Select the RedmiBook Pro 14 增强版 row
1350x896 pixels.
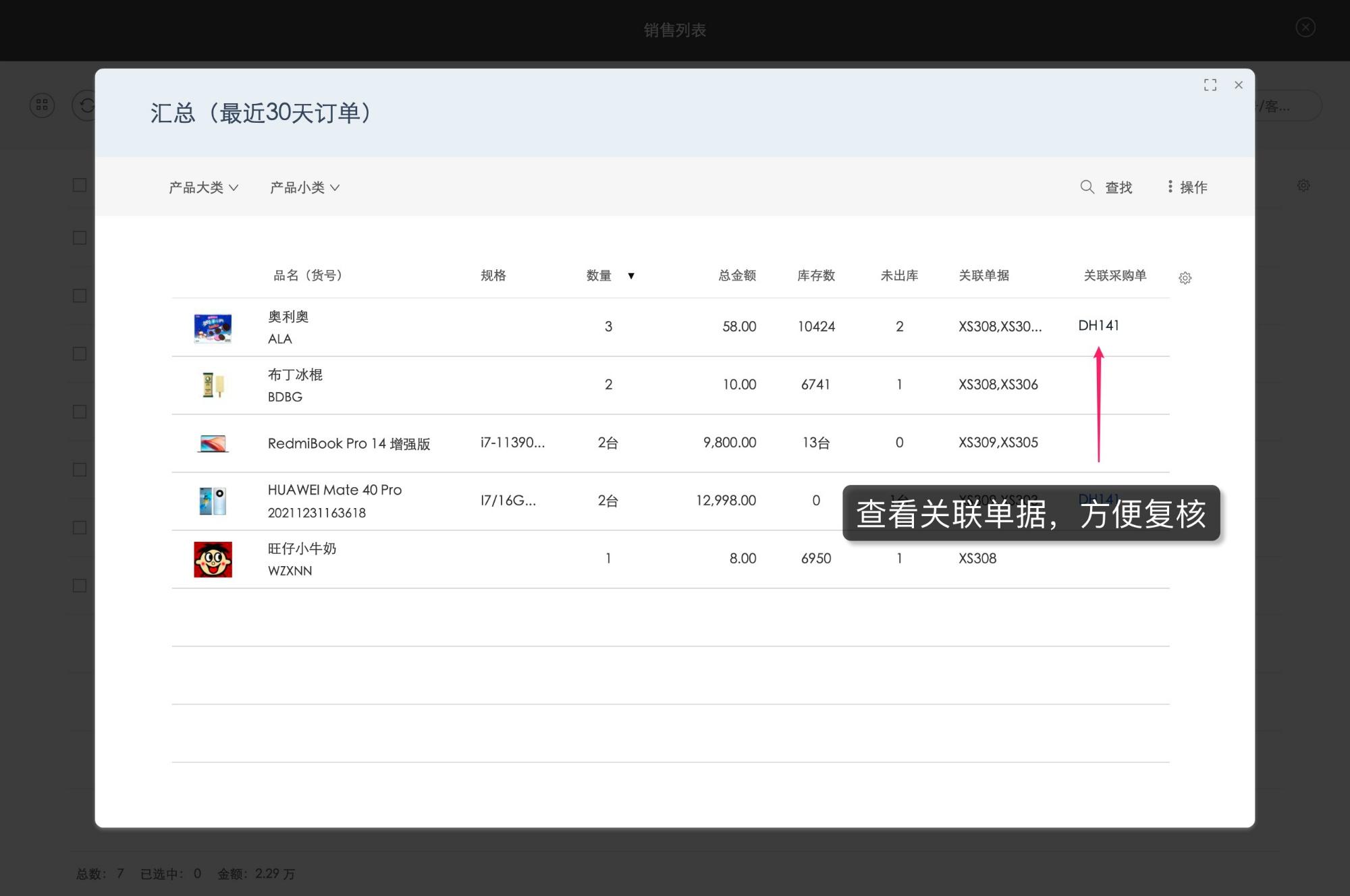tap(348, 443)
